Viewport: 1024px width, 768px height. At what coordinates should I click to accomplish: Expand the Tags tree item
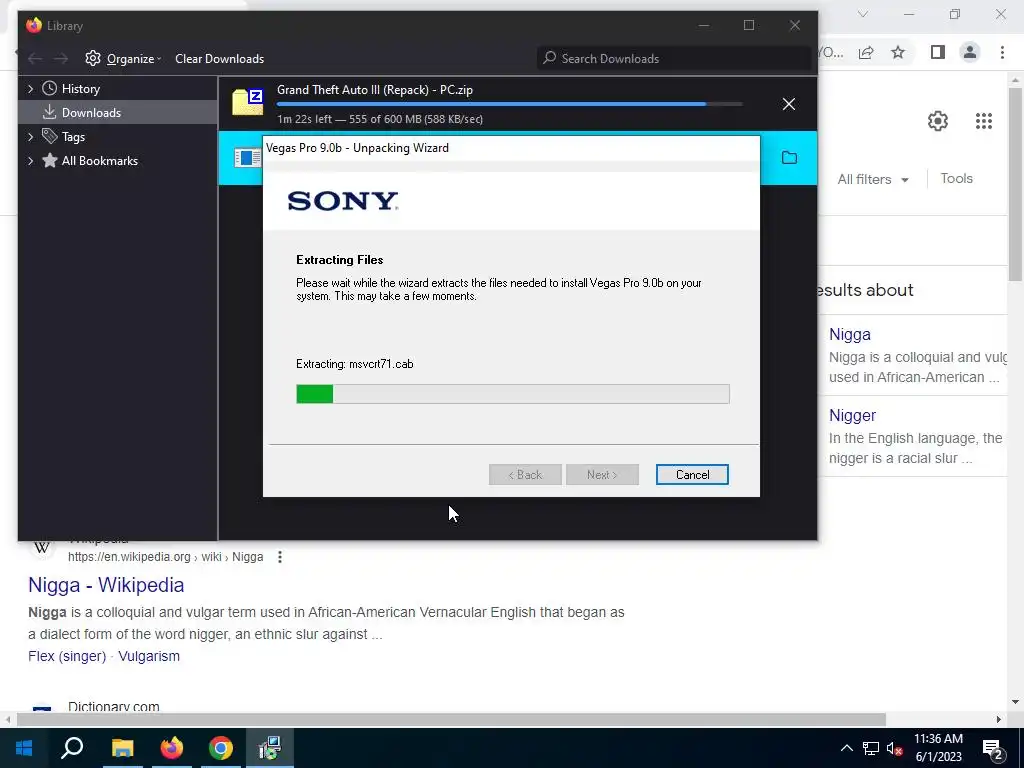(x=30, y=136)
